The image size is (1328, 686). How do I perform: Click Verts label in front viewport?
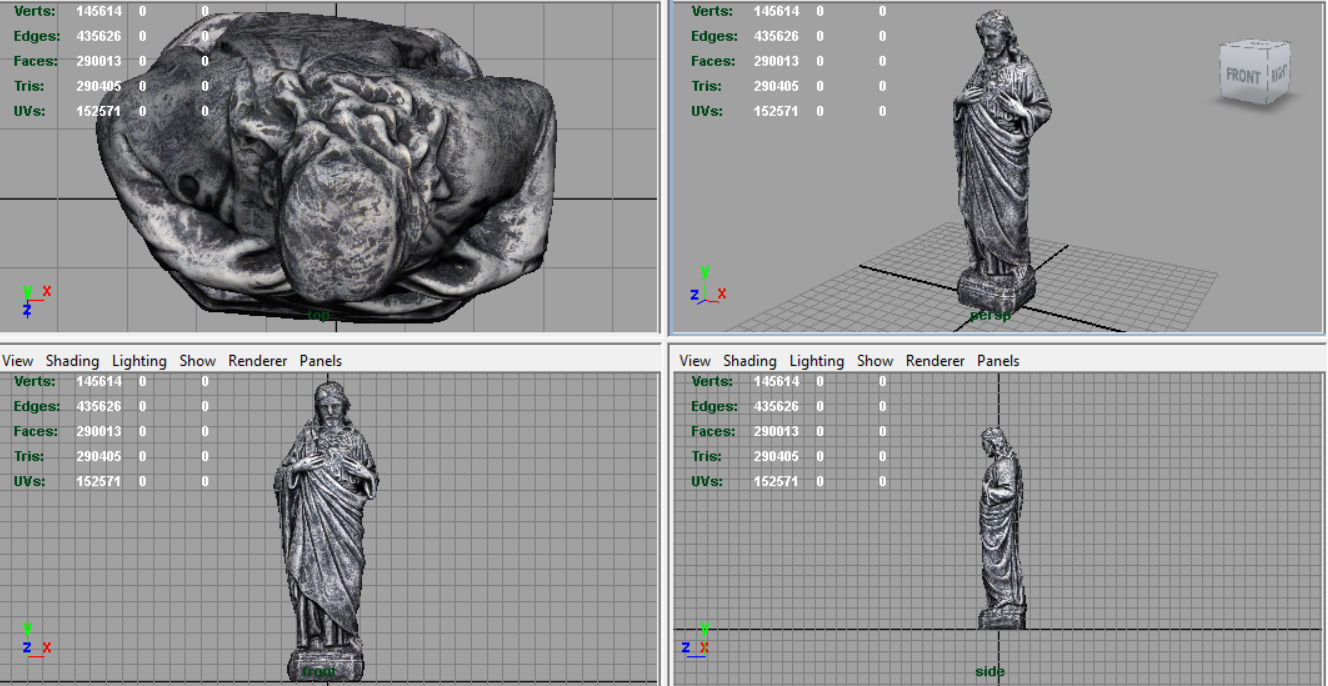(35, 381)
